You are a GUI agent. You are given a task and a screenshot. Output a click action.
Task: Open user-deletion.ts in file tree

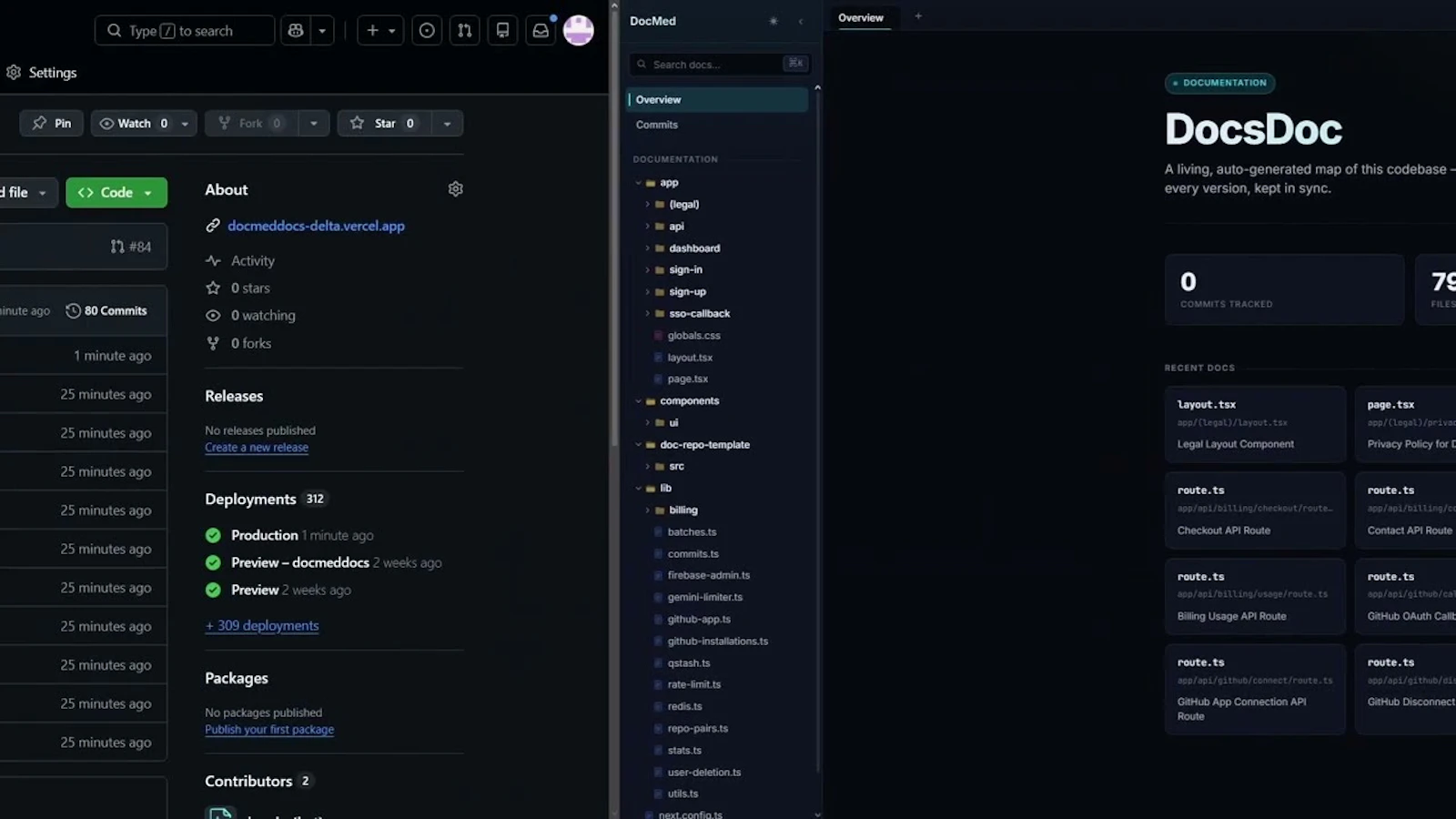point(703,773)
